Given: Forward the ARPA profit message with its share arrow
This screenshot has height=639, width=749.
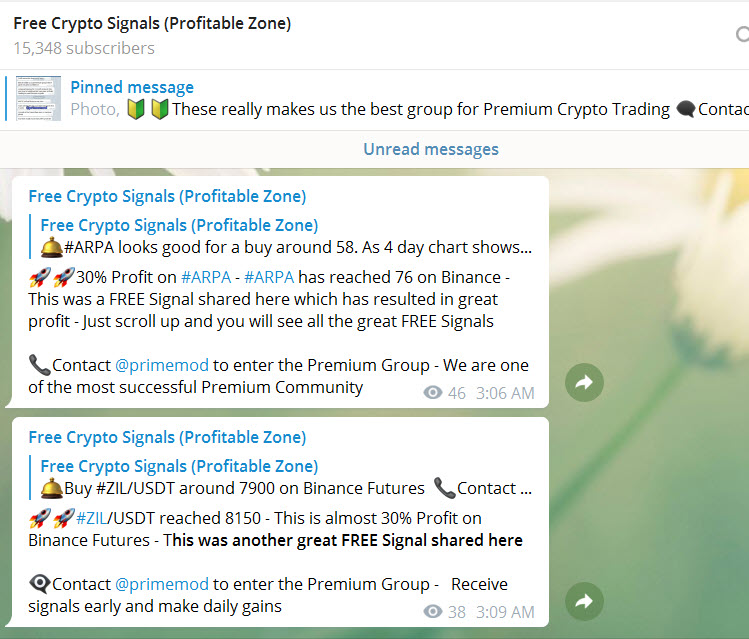Looking at the screenshot, I should 584,382.
